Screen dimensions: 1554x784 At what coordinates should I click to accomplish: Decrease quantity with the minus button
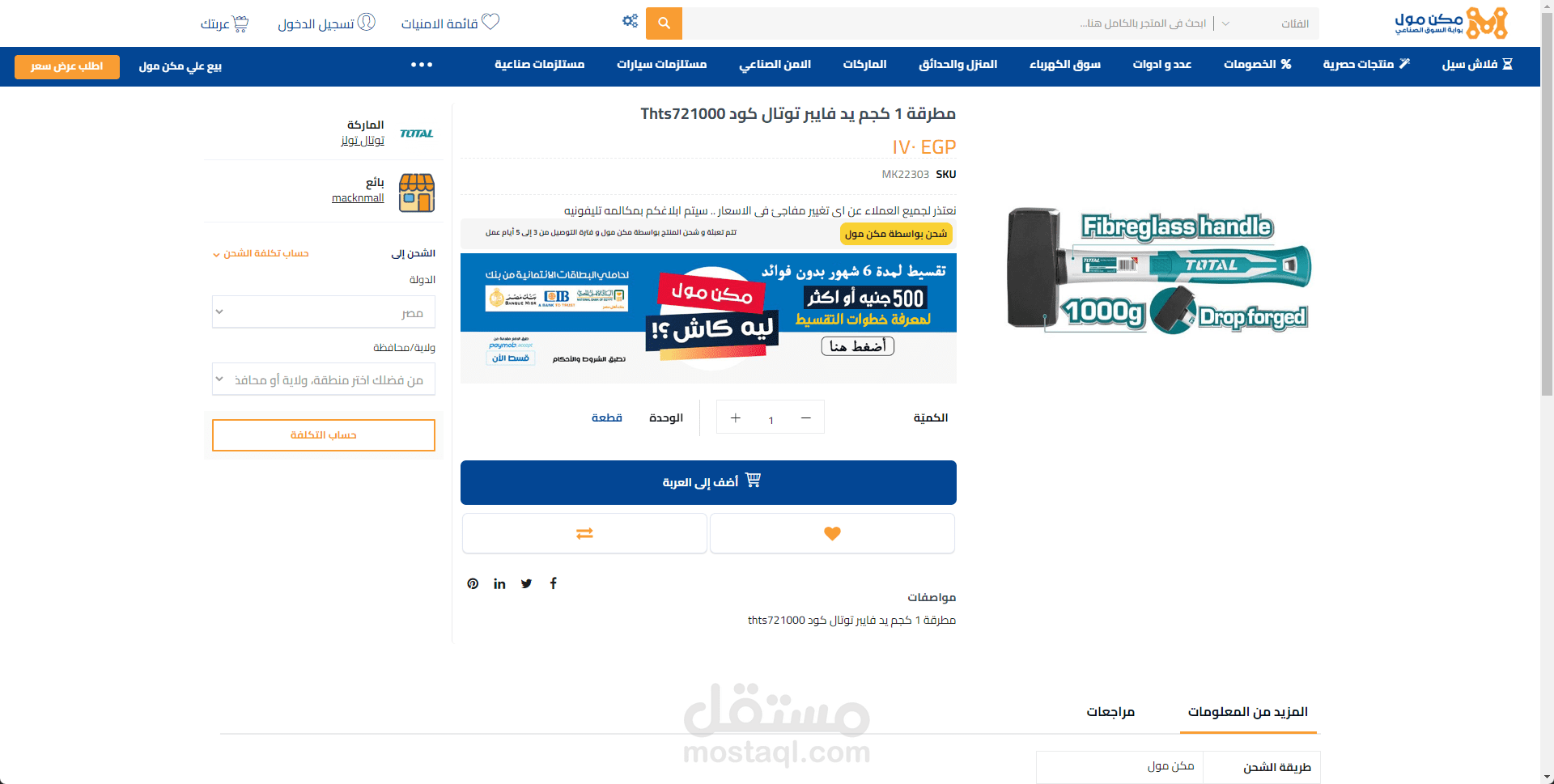point(805,417)
